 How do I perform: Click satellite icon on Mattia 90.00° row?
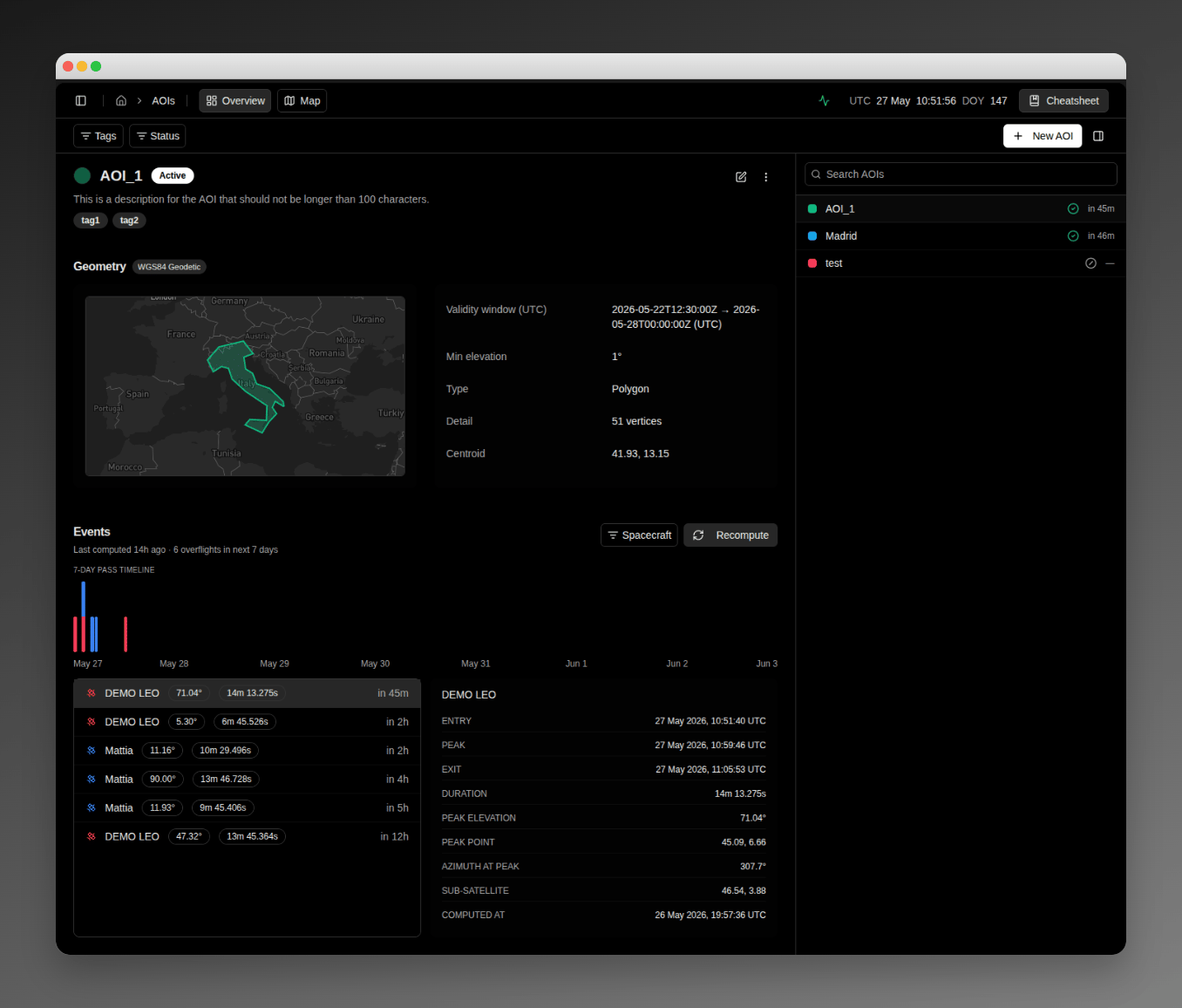coord(92,780)
